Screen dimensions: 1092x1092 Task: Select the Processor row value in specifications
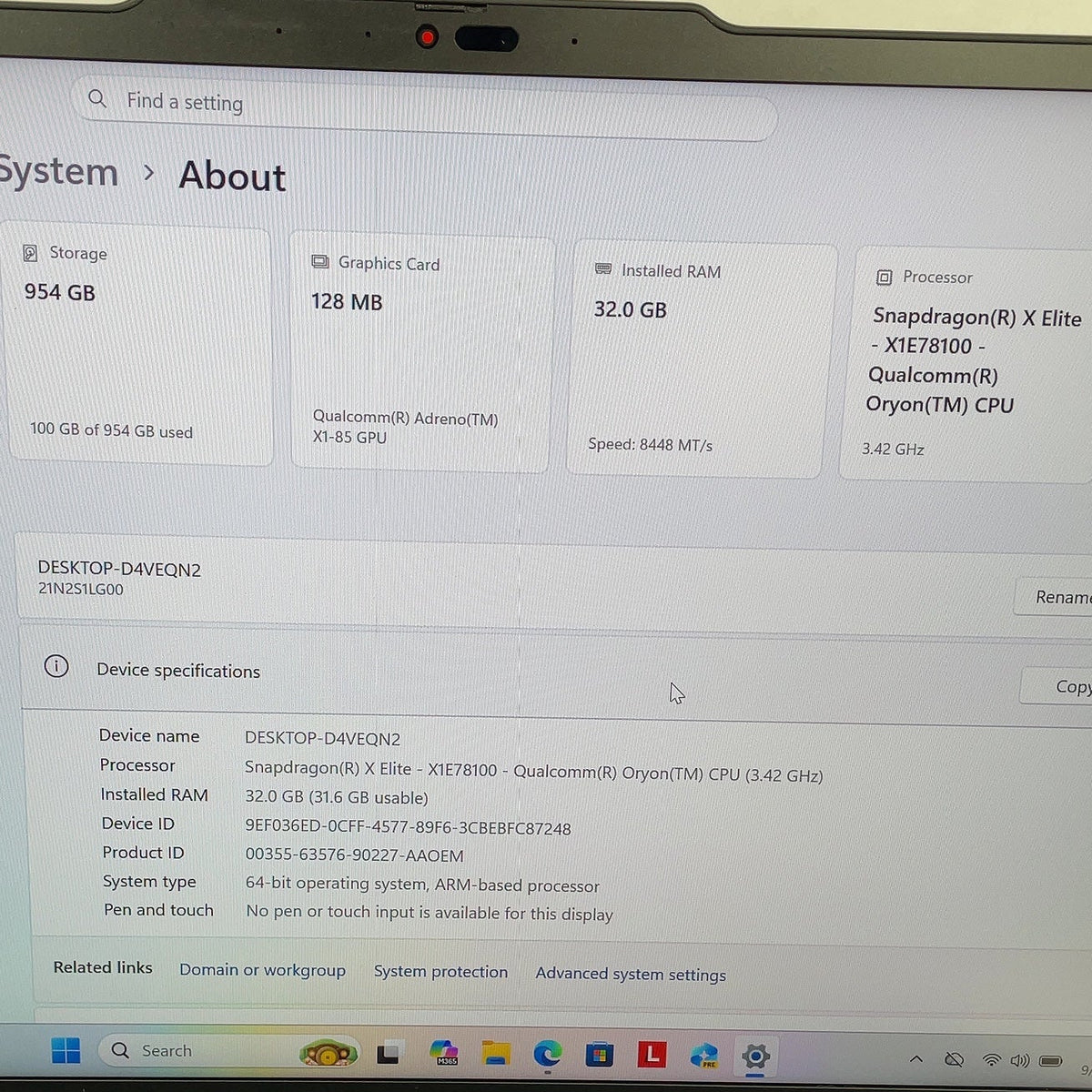(533, 772)
